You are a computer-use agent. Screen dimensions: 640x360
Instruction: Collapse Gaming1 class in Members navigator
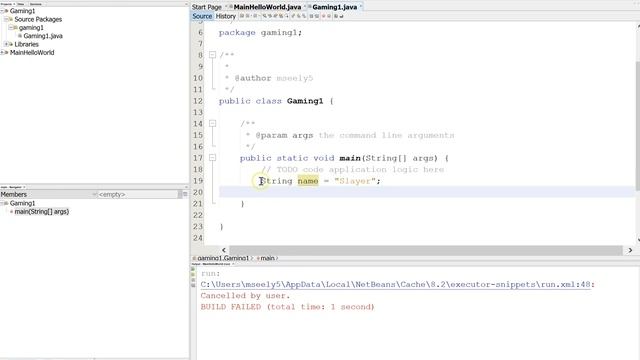pyautogui.click(x=2, y=203)
